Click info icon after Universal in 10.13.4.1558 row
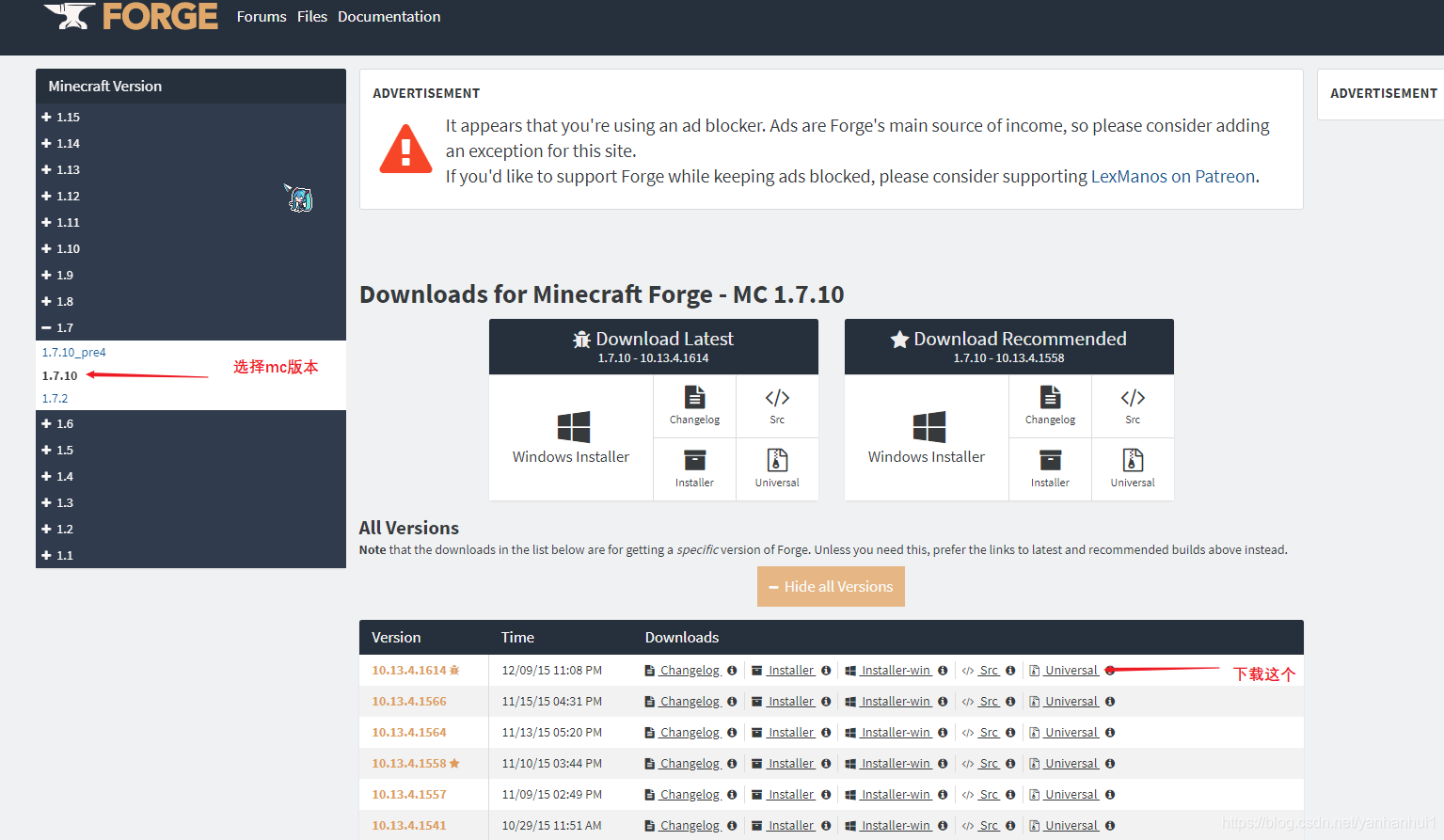 pyautogui.click(x=1110, y=764)
